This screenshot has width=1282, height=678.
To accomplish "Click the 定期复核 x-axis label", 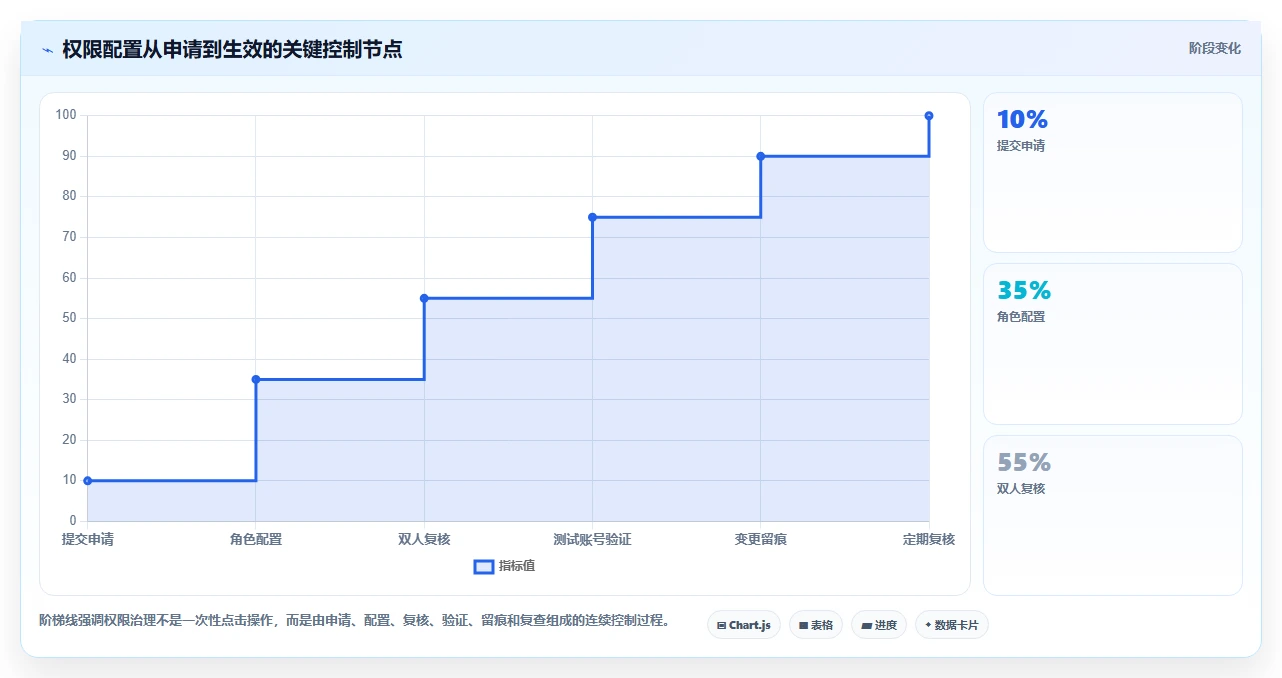I will 929,539.
